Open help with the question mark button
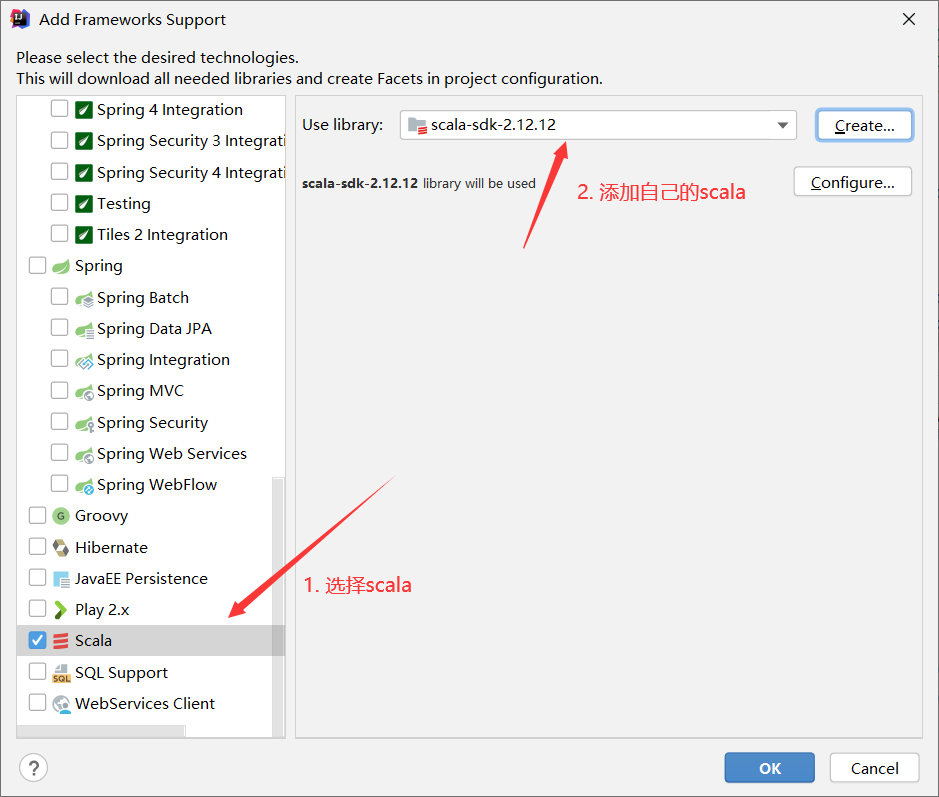Viewport: 939px width, 797px height. (x=34, y=768)
